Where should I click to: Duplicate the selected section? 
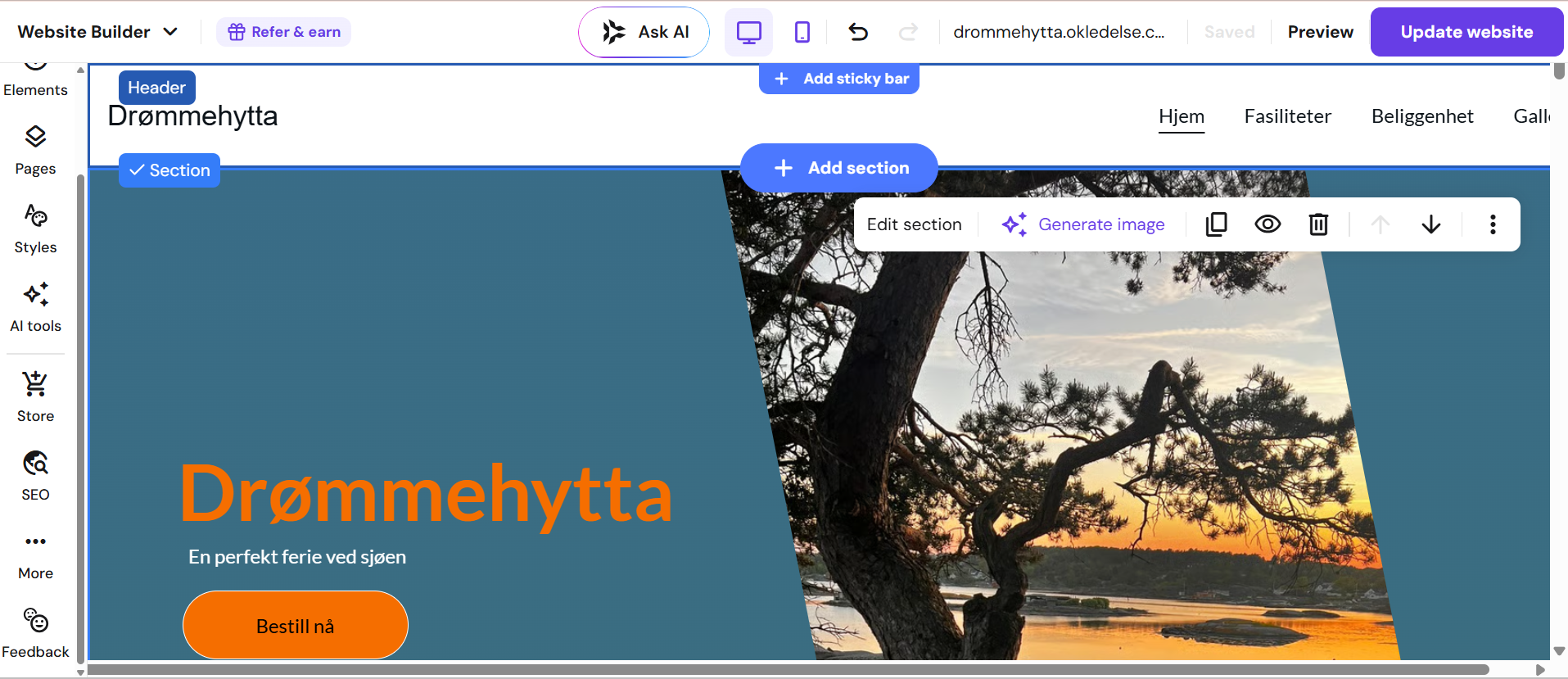coord(1216,224)
